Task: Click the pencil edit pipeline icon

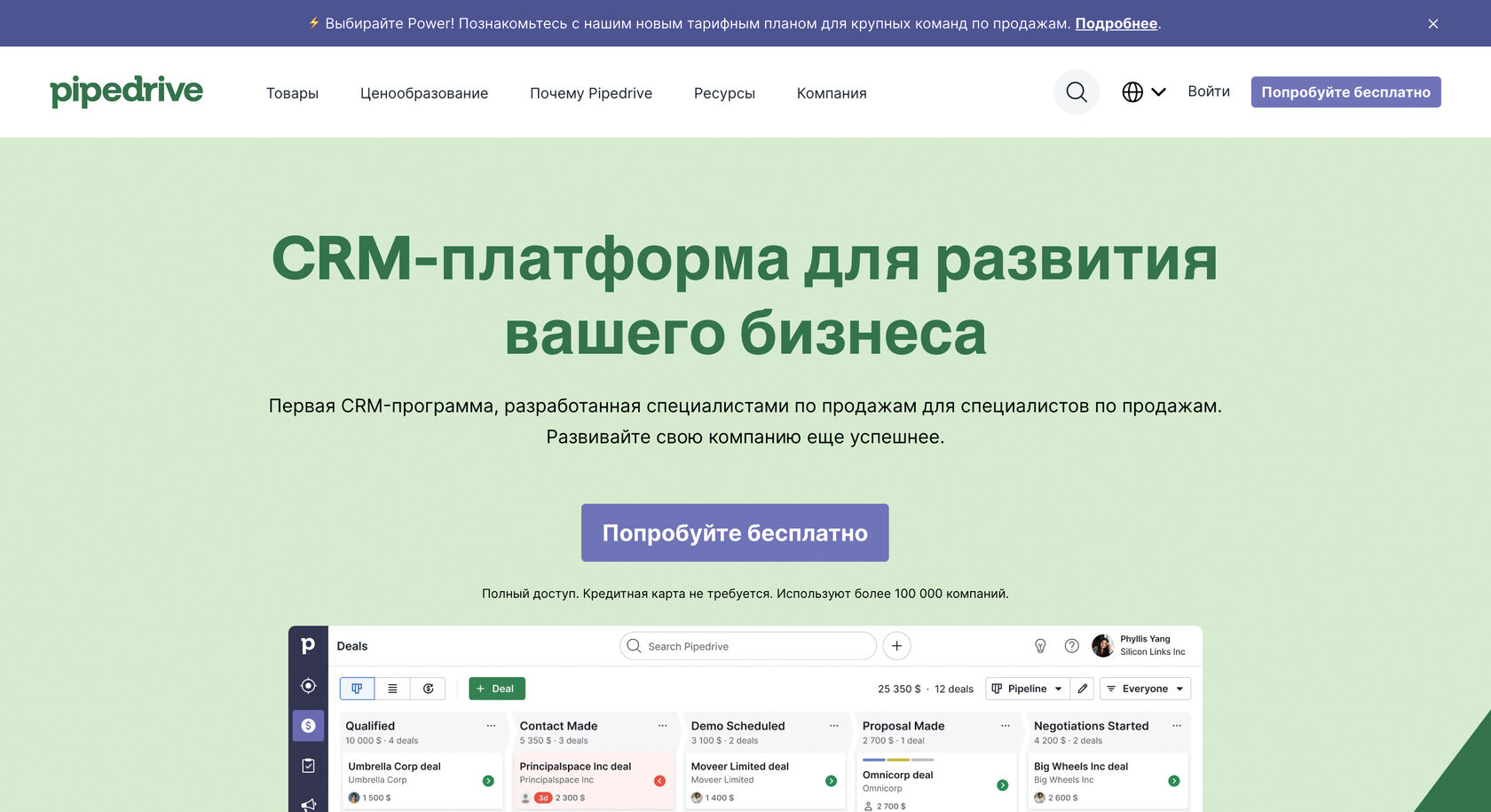Action: [x=1082, y=689]
